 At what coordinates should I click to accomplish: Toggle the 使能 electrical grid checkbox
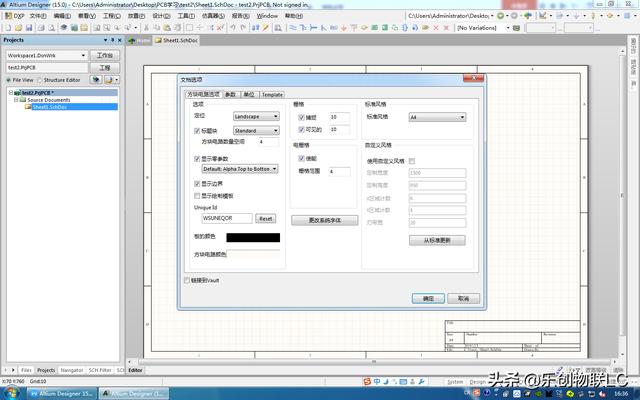point(302,158)
